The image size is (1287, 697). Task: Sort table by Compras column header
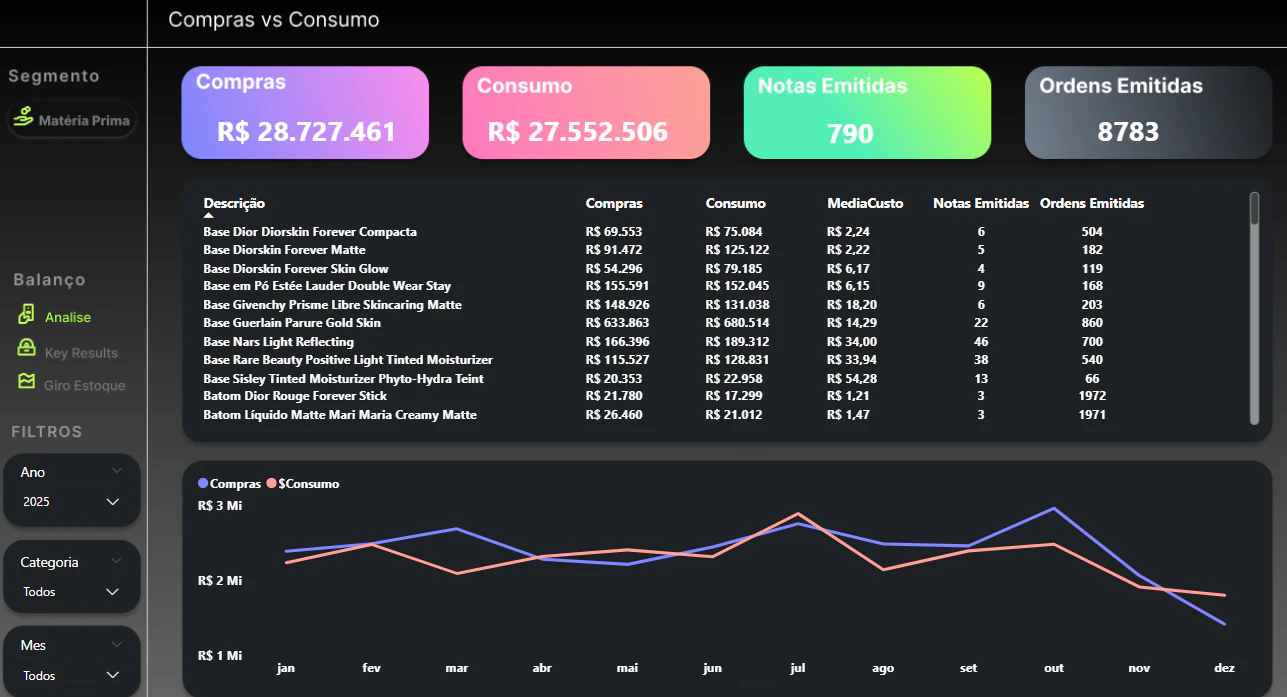pos(614,203)
